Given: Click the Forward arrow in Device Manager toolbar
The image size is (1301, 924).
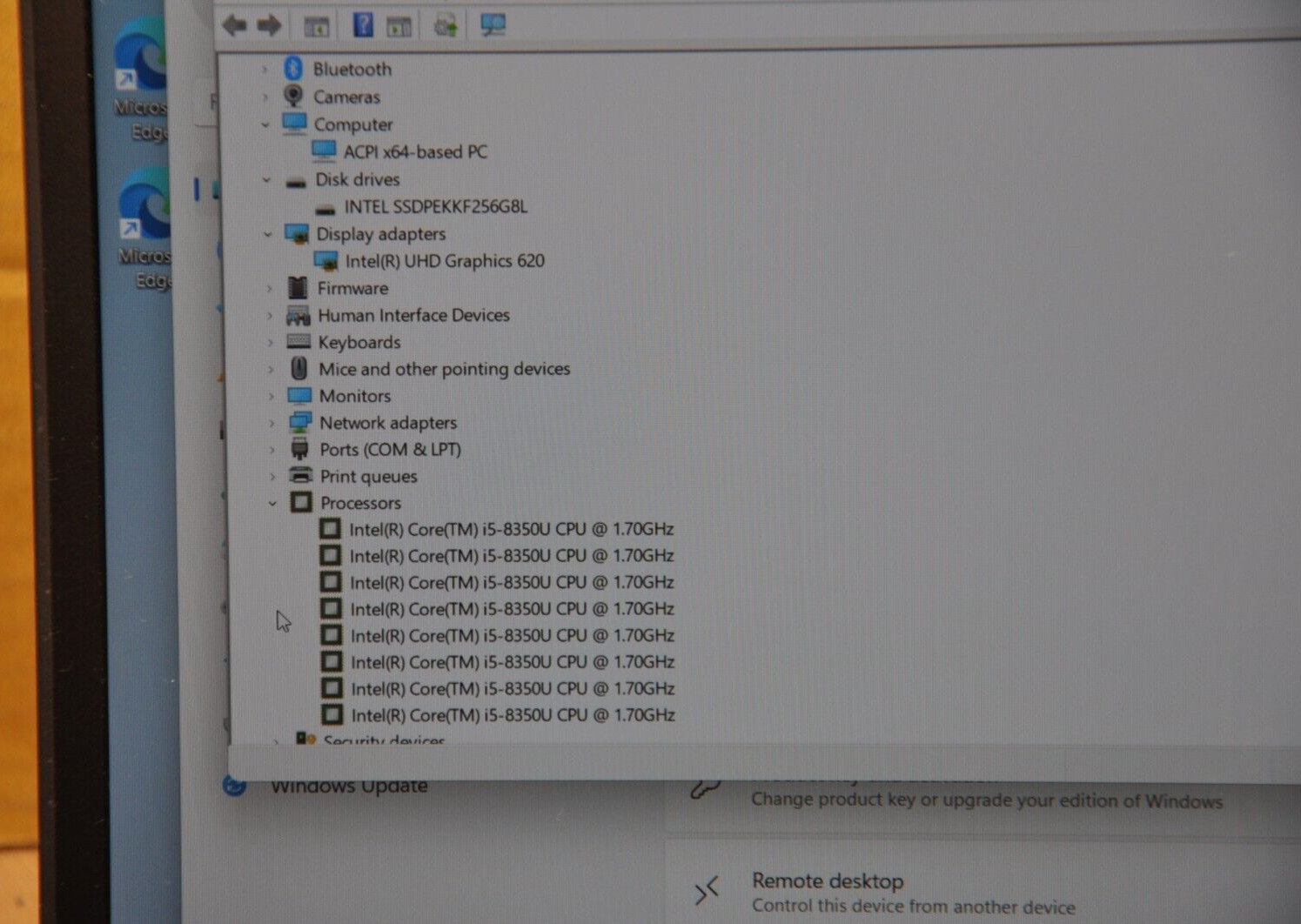Looking at the screenshot, I should pos(269,25).
